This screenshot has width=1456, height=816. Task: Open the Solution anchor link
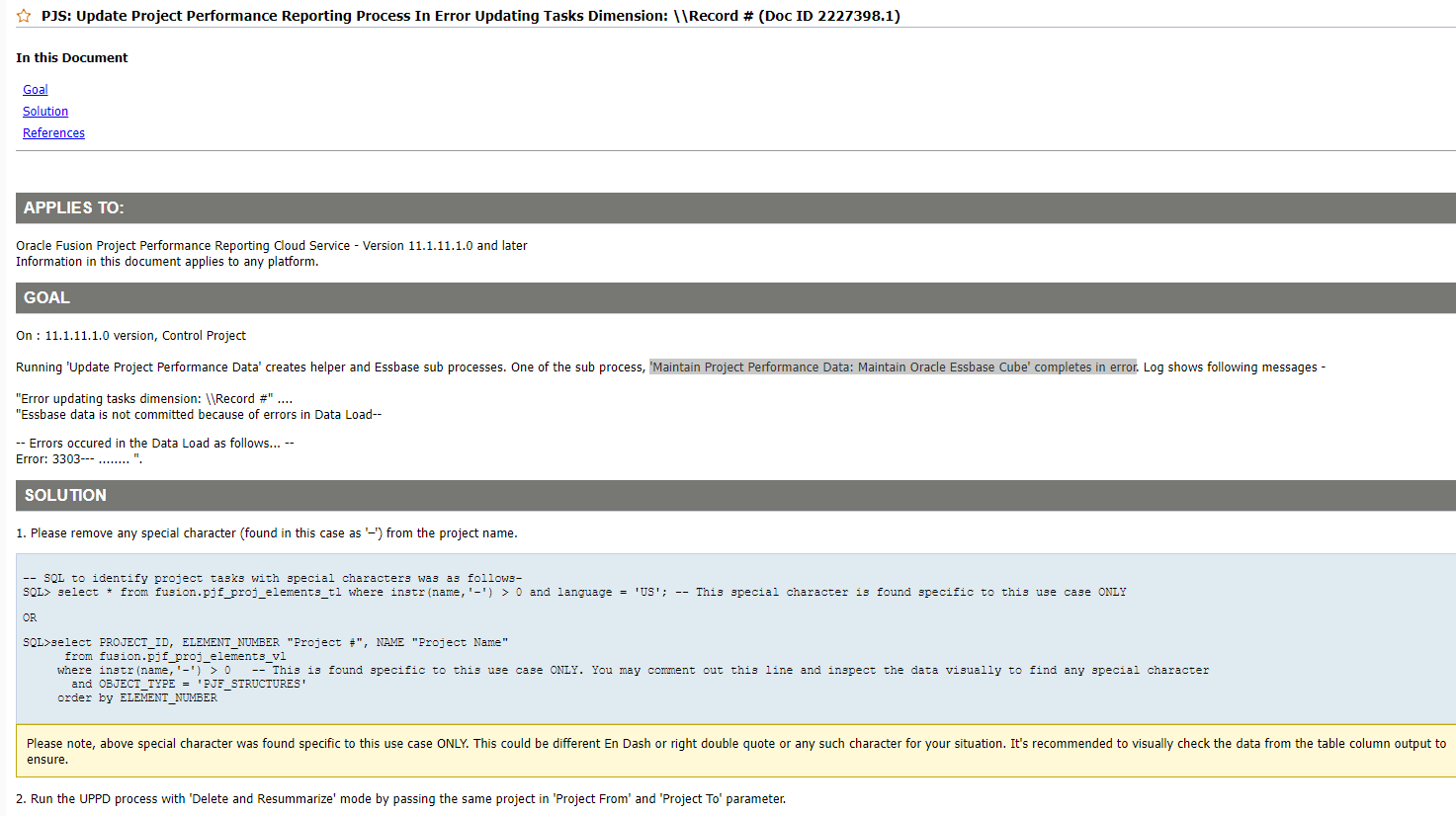tap(45, 112)
